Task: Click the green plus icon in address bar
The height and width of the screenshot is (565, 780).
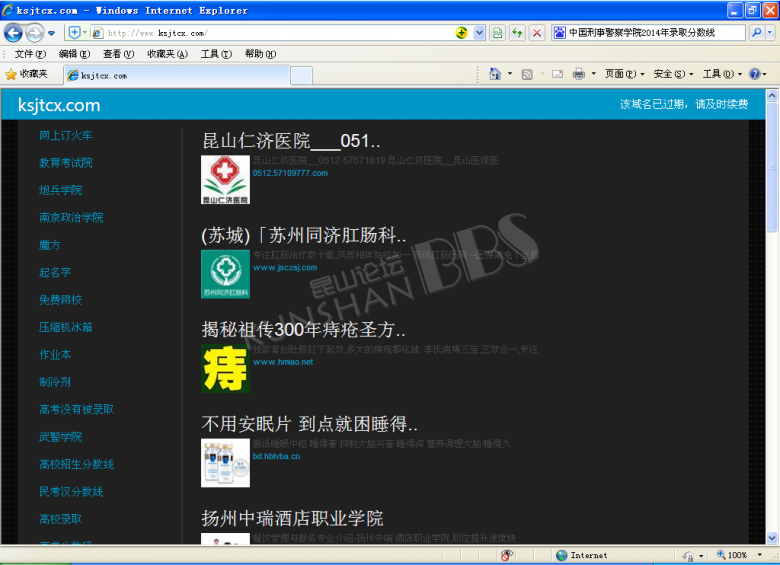Action: coord(462,33)
